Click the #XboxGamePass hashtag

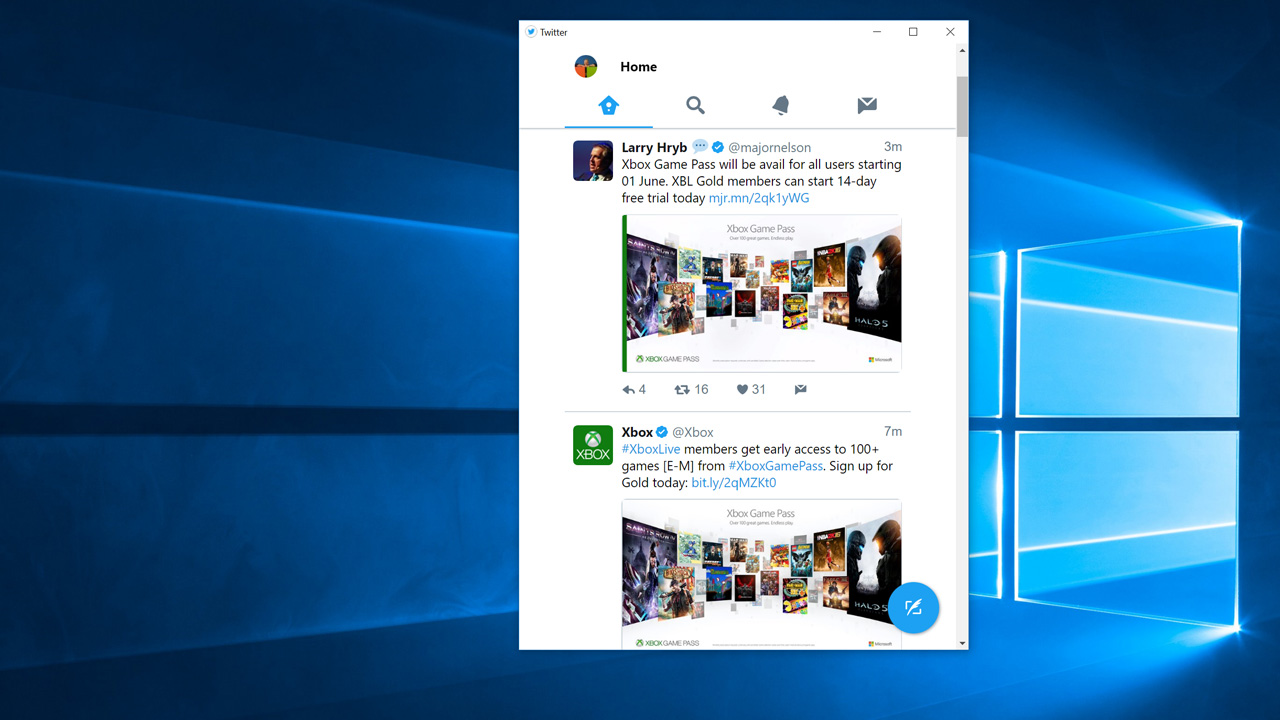(x=775, y=465)
